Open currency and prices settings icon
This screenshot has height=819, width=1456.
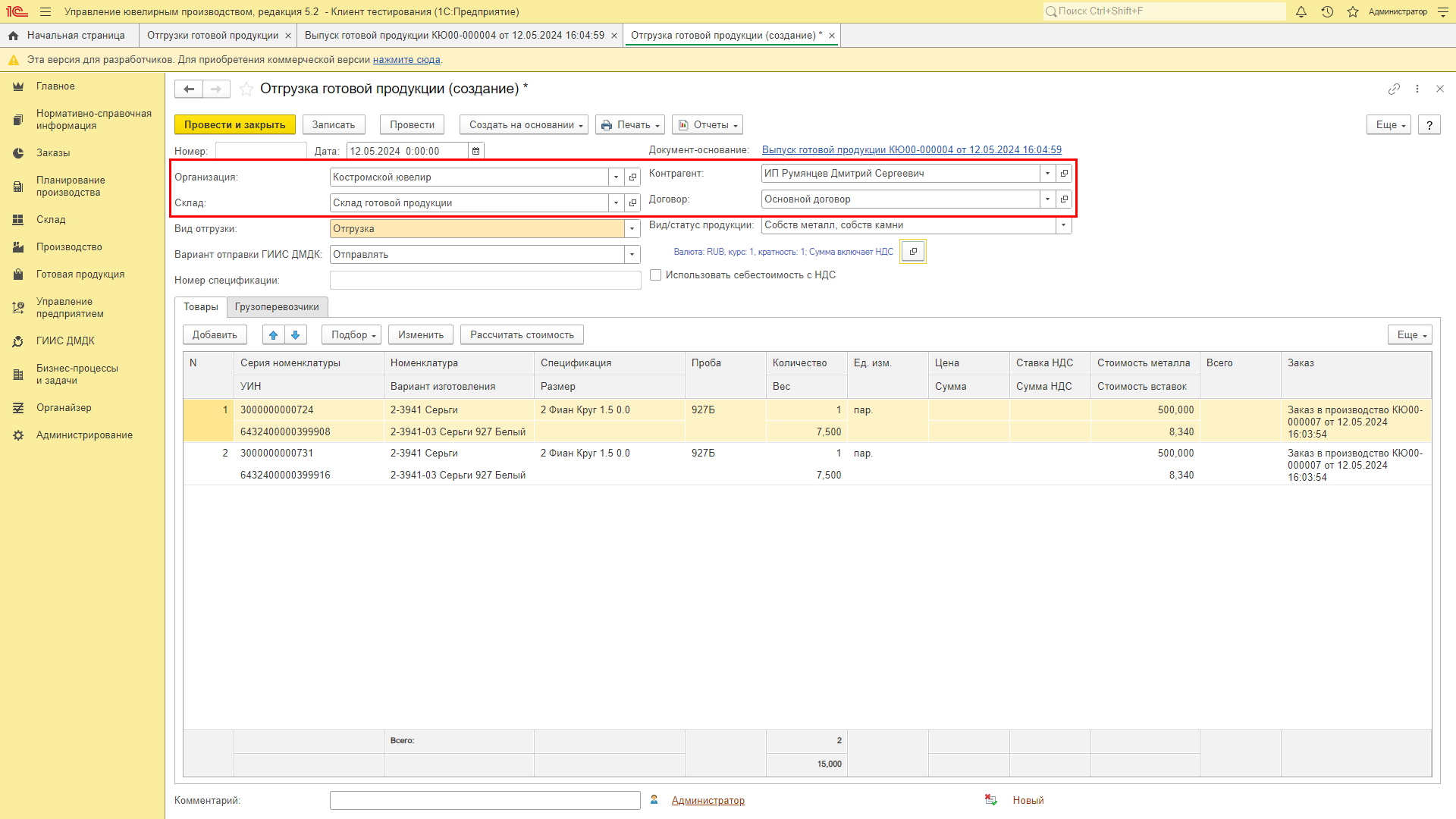tap(913, 252)
